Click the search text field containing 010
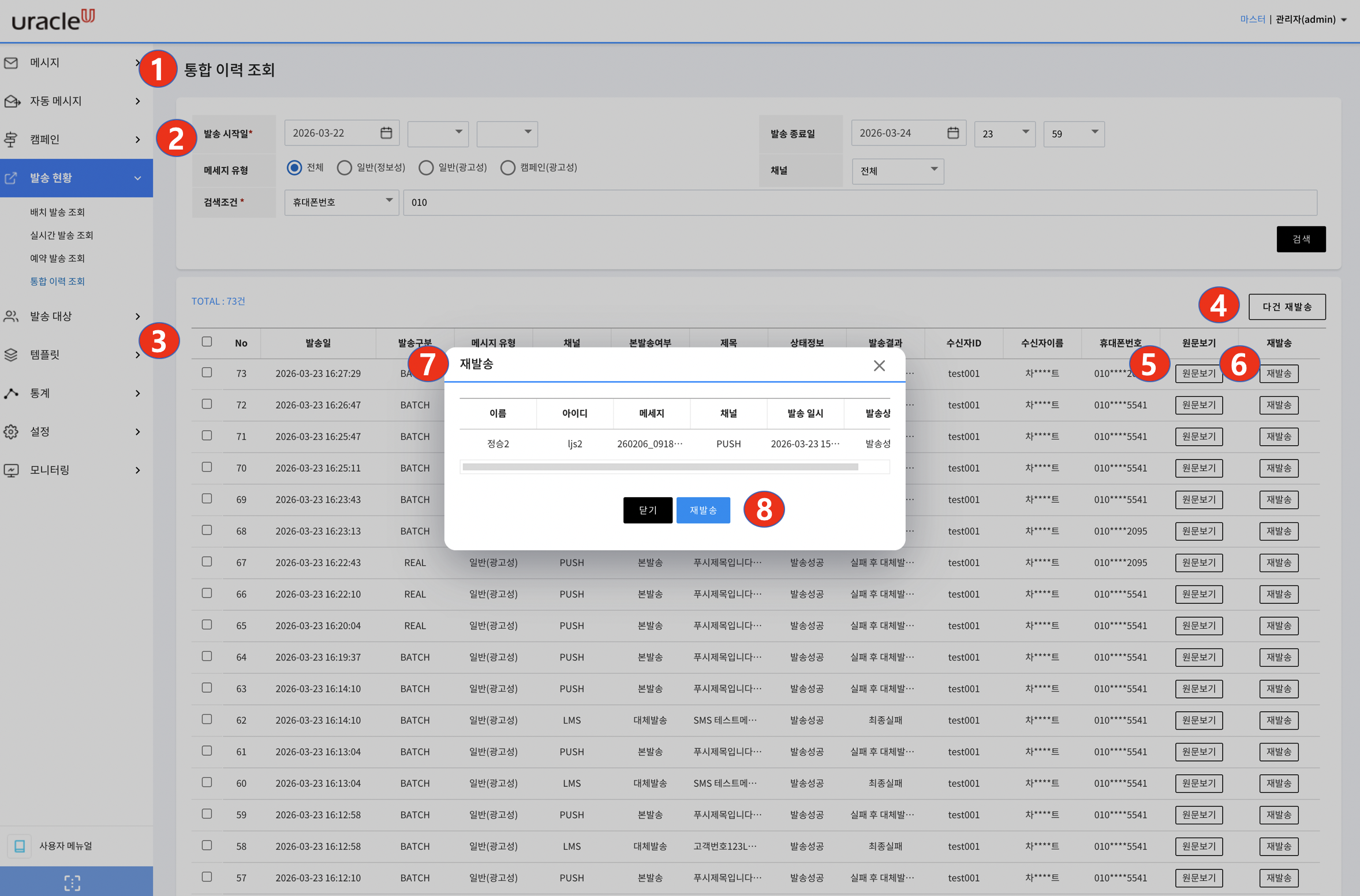The image size is (1360, 896). (860, 203)
